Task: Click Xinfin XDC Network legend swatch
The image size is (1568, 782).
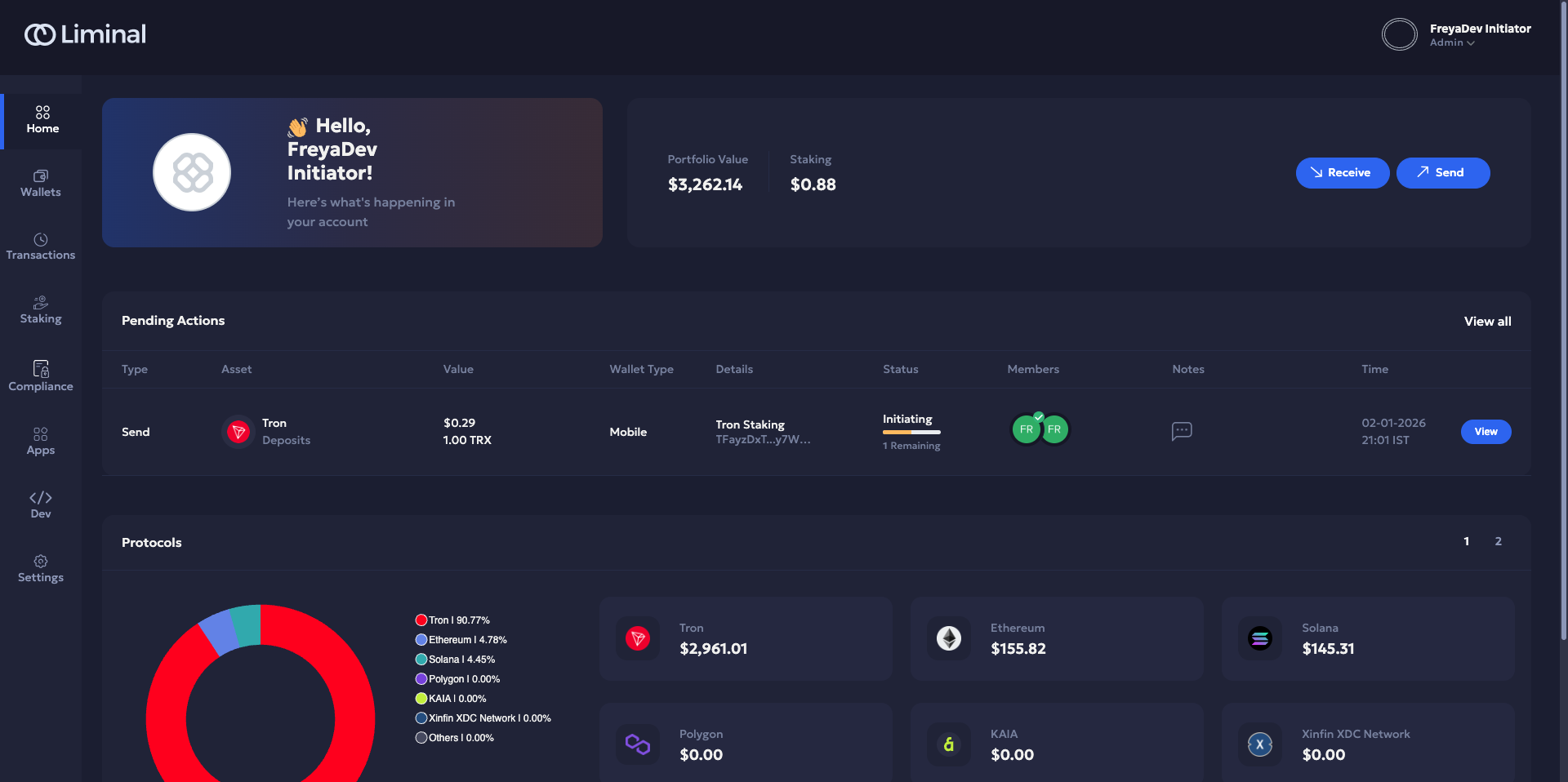Action: pos(421,718)
